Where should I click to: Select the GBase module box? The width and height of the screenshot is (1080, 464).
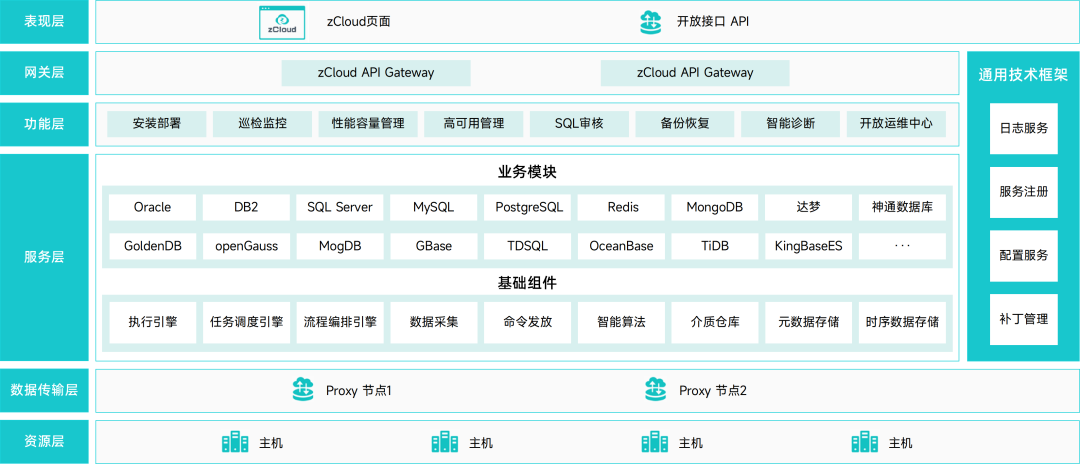(x=434, y=246)
